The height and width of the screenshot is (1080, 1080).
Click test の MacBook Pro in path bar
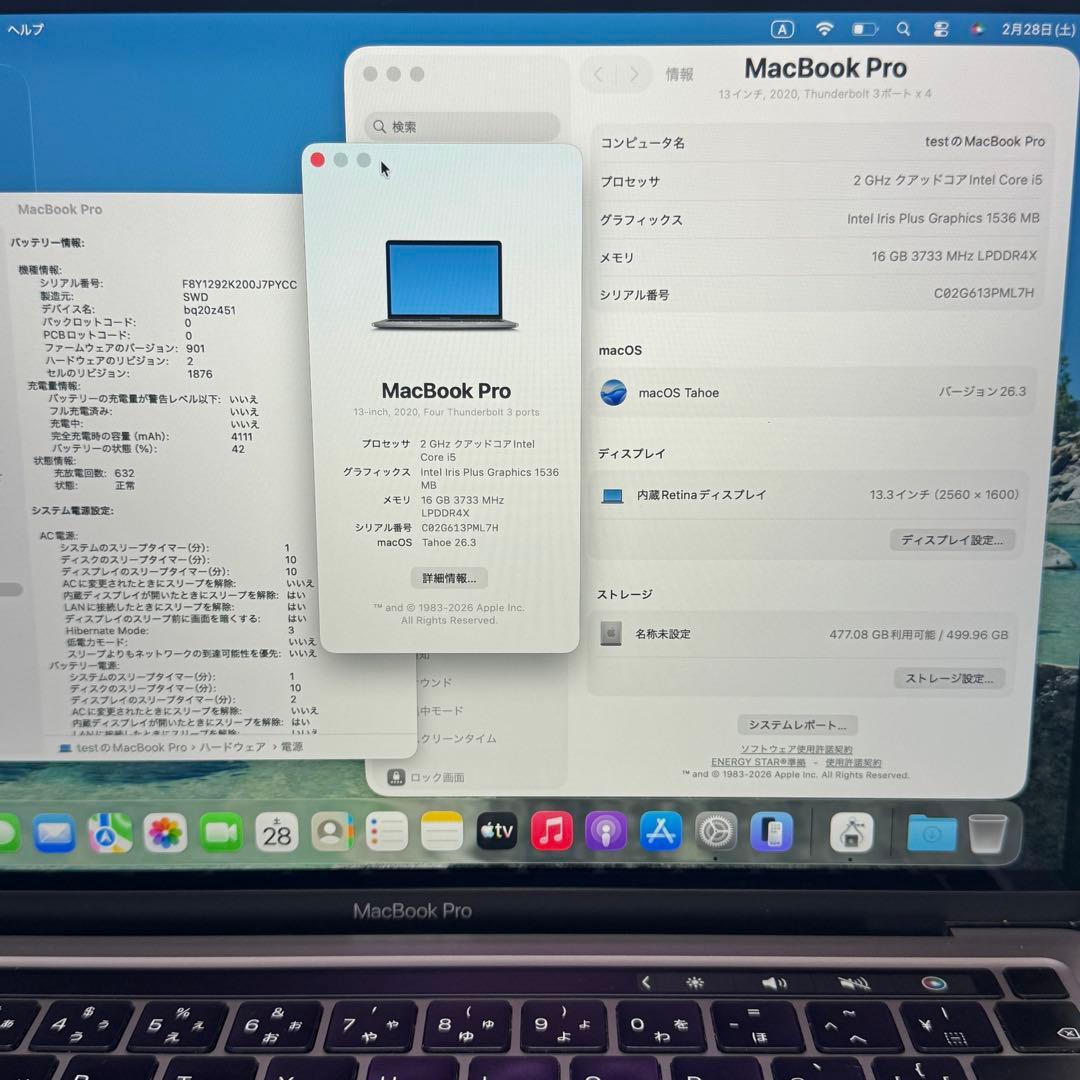132,747
